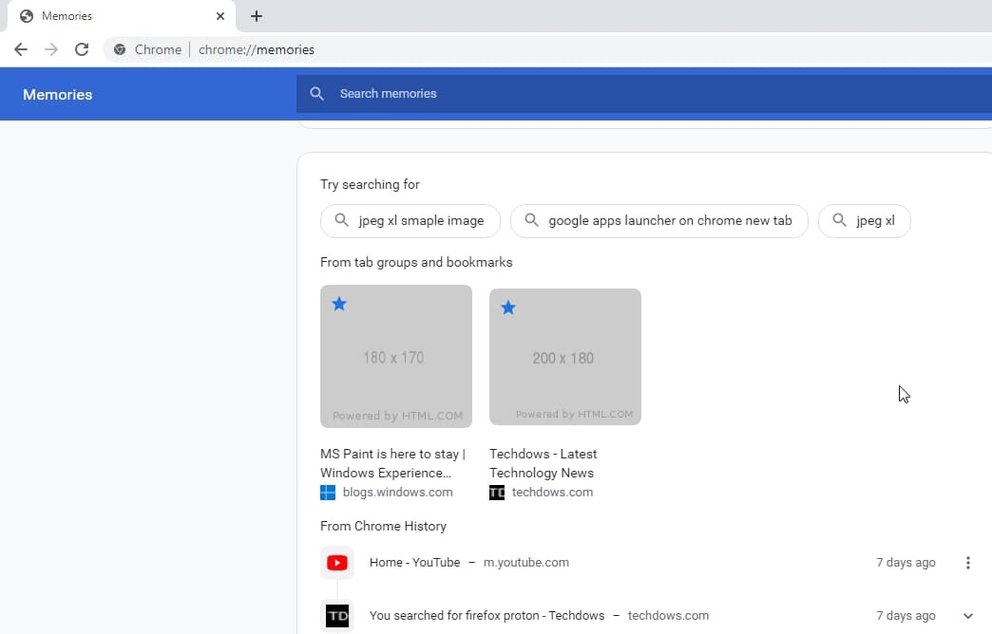This screenshot has height=634, width=992.
Task: Click the browser forward arrow
Action: click(x=51, y=49)
